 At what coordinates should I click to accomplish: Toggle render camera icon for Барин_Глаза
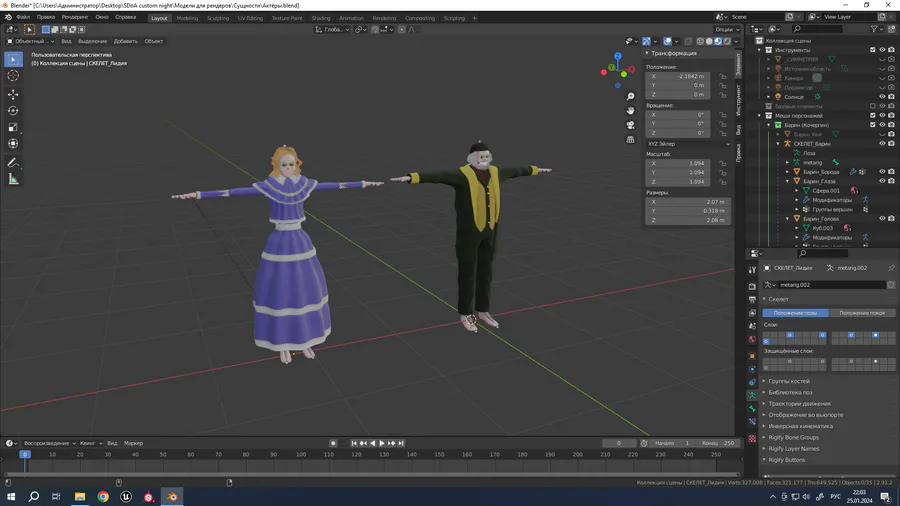891,181
